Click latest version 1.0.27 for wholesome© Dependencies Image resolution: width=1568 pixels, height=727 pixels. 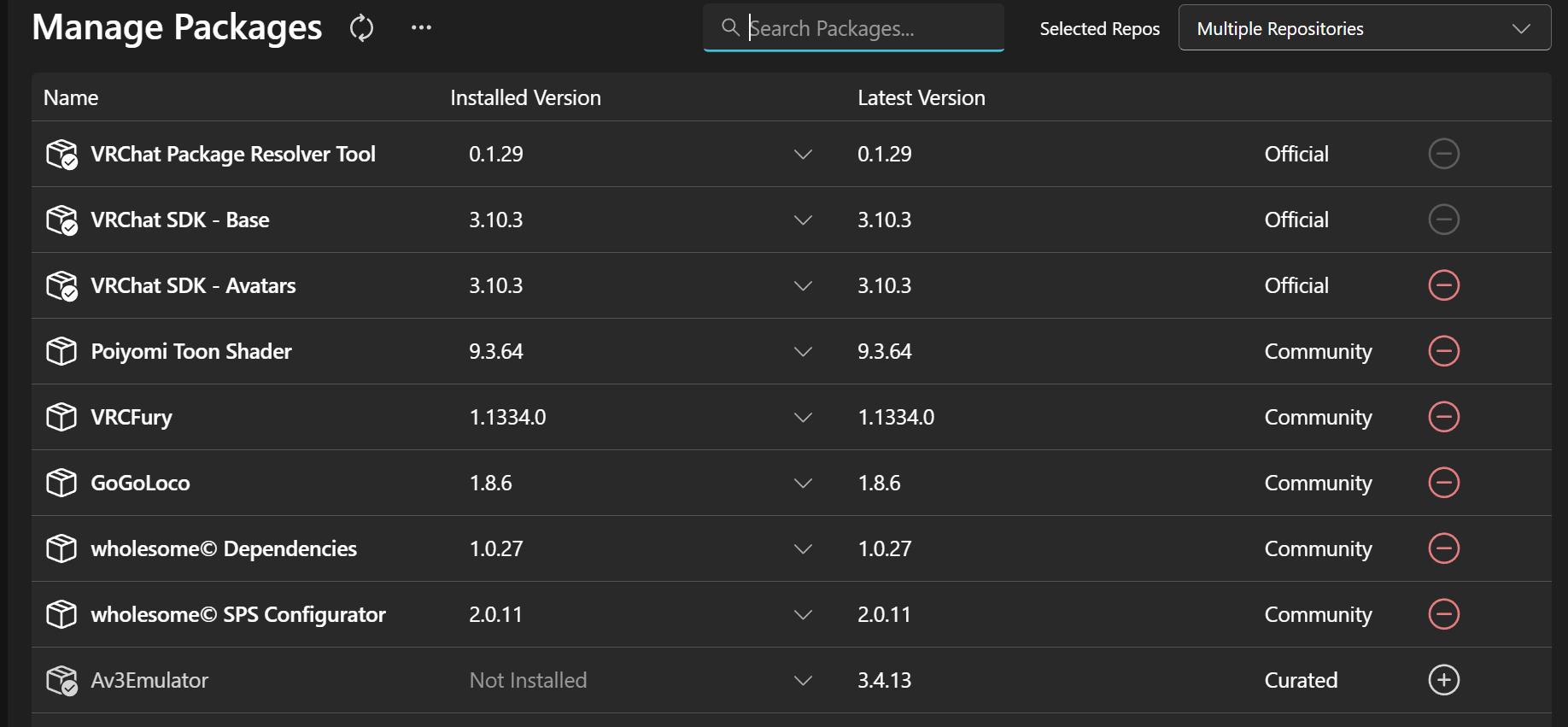coord(884,548)
